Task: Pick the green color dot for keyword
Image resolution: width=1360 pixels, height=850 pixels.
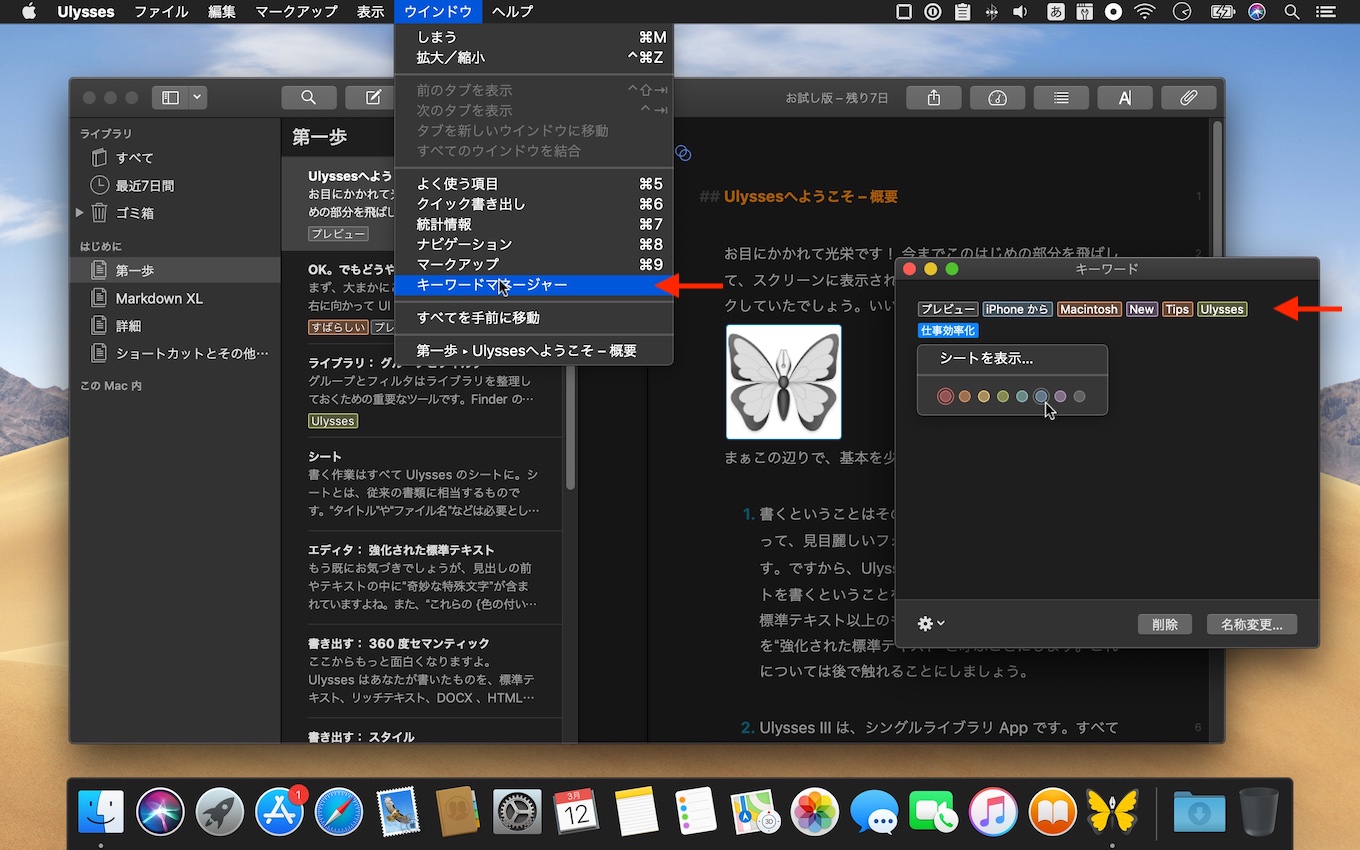Action: click(x=1003, y=396)
